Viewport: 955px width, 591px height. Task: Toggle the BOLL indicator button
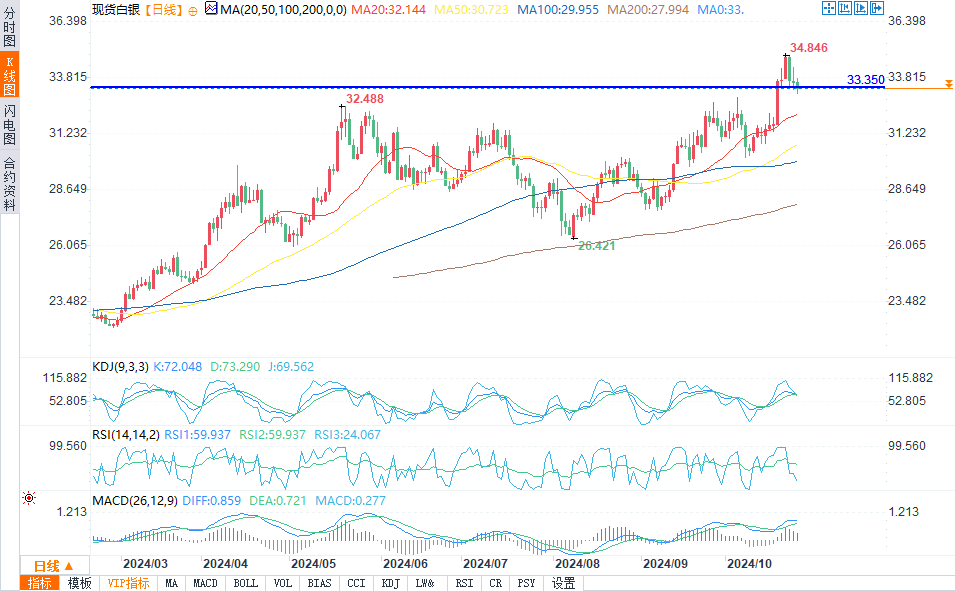[x=245, y=583]
